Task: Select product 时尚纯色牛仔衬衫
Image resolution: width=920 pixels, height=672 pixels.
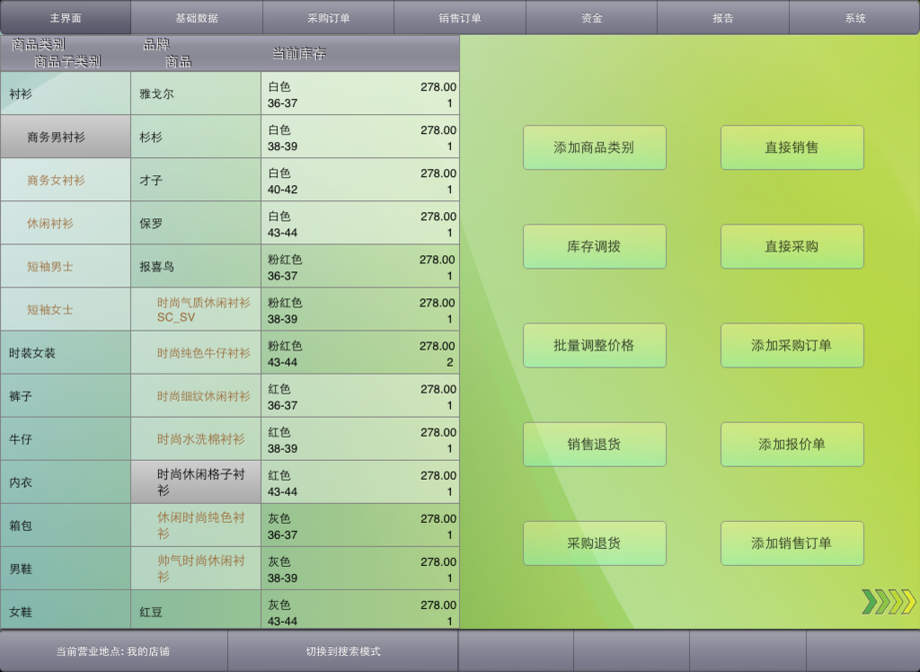Action: pos(203,353)
